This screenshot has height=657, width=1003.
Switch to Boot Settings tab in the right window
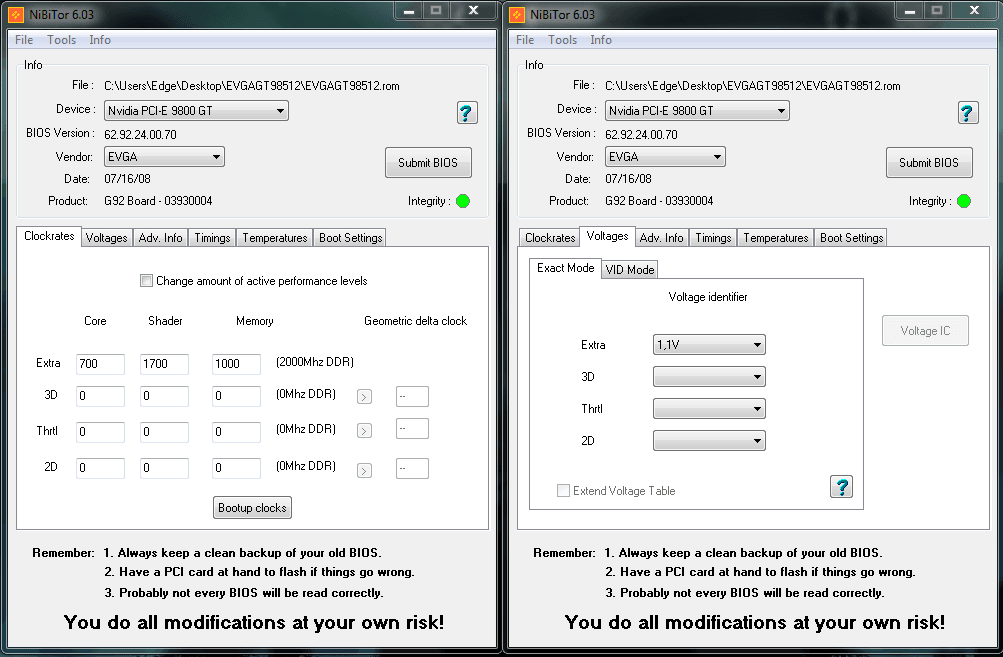click(x=851, y=238)
